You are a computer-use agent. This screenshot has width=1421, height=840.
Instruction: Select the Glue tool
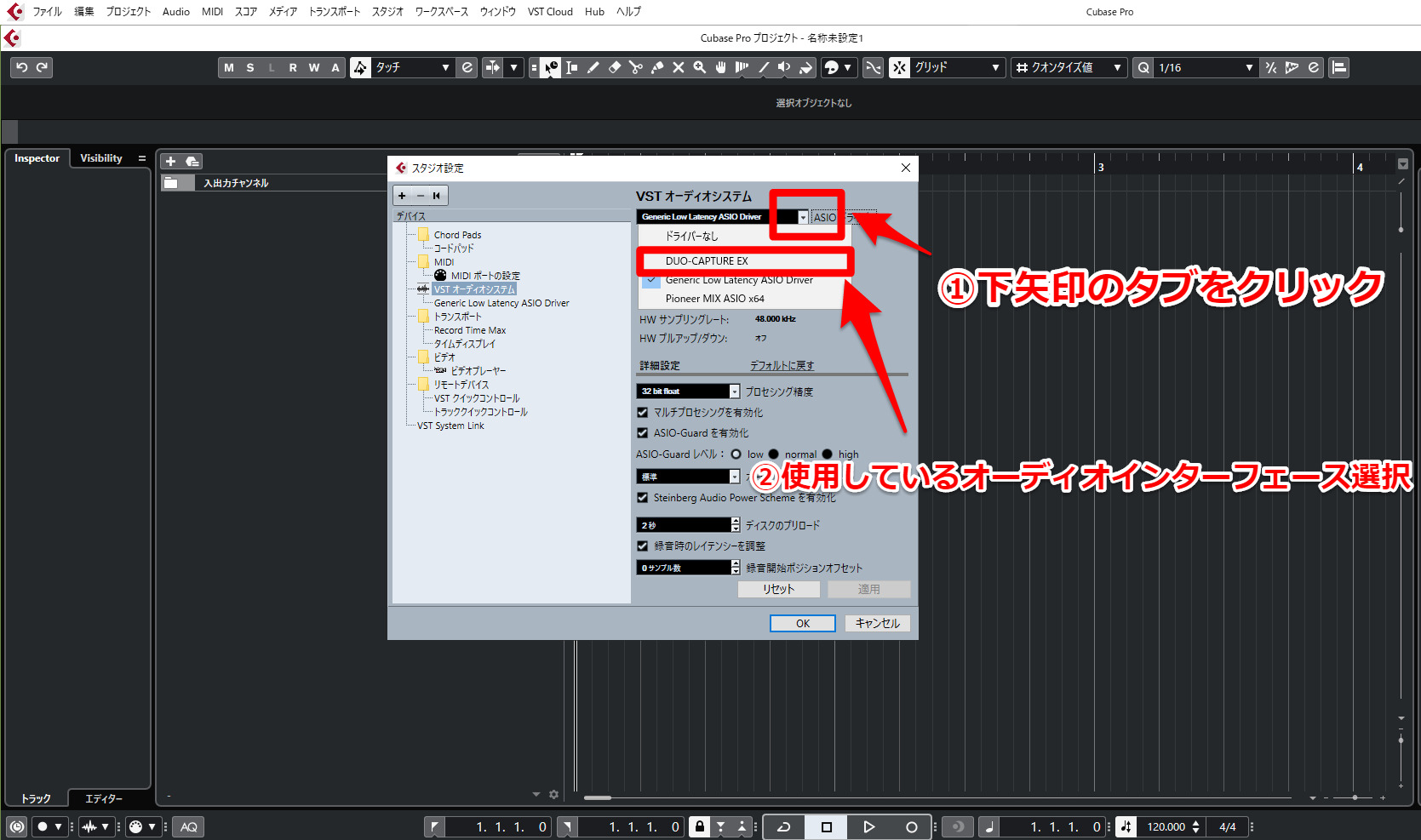pyautogui.click(x=657, y=67)
